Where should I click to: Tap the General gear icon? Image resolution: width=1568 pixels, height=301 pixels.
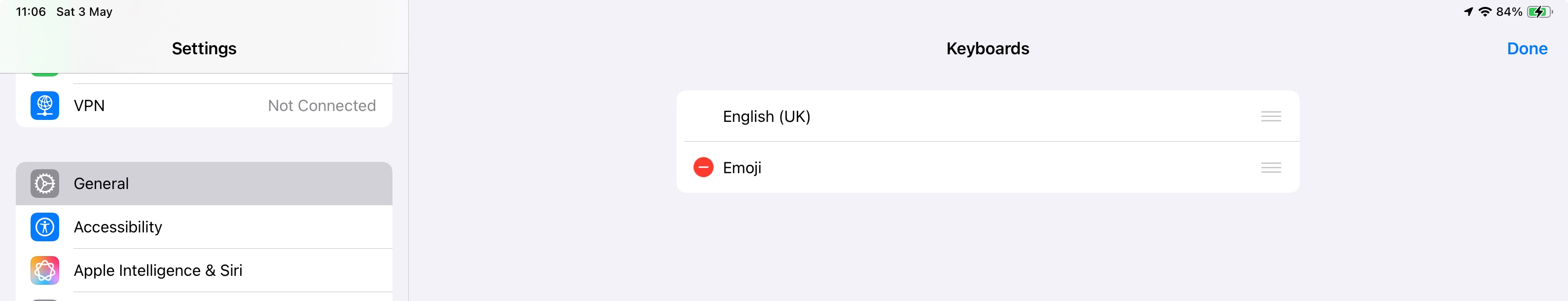click(x=44, y=184)
